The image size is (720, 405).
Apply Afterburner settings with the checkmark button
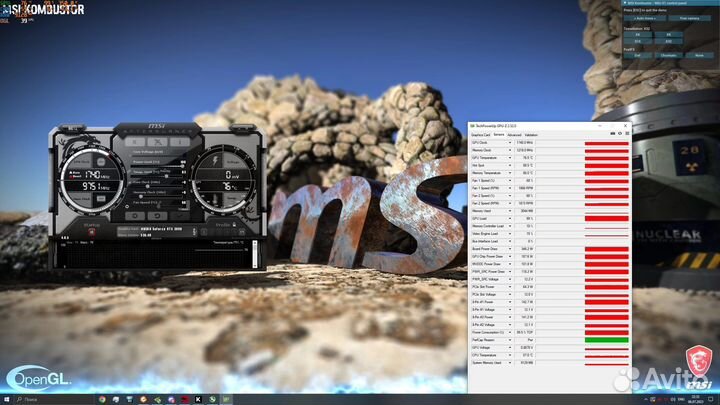pyautogui.click(x=180, y=216)
